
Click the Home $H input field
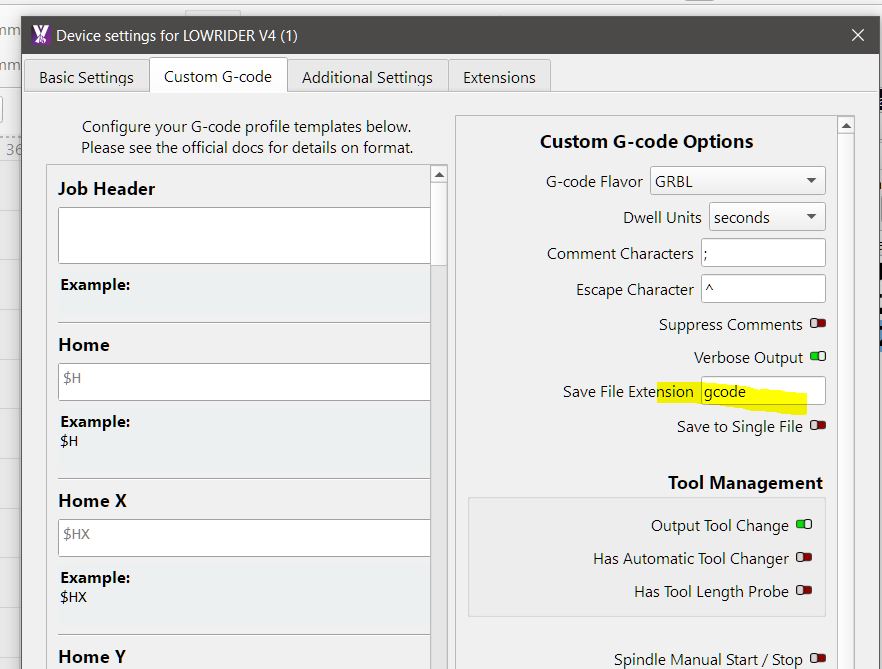click(x=244, y=381)
